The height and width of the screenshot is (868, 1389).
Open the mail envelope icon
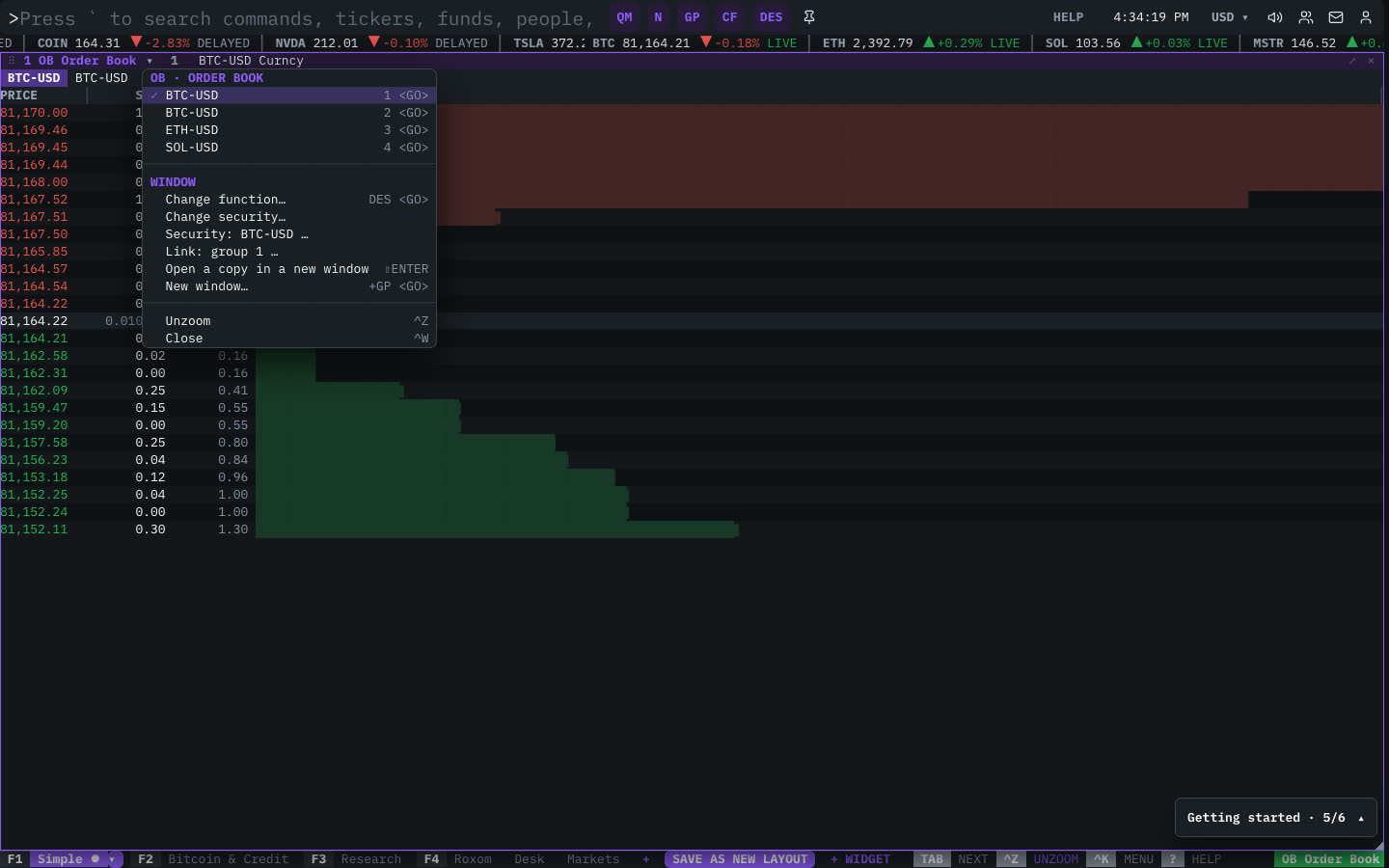1336,17
